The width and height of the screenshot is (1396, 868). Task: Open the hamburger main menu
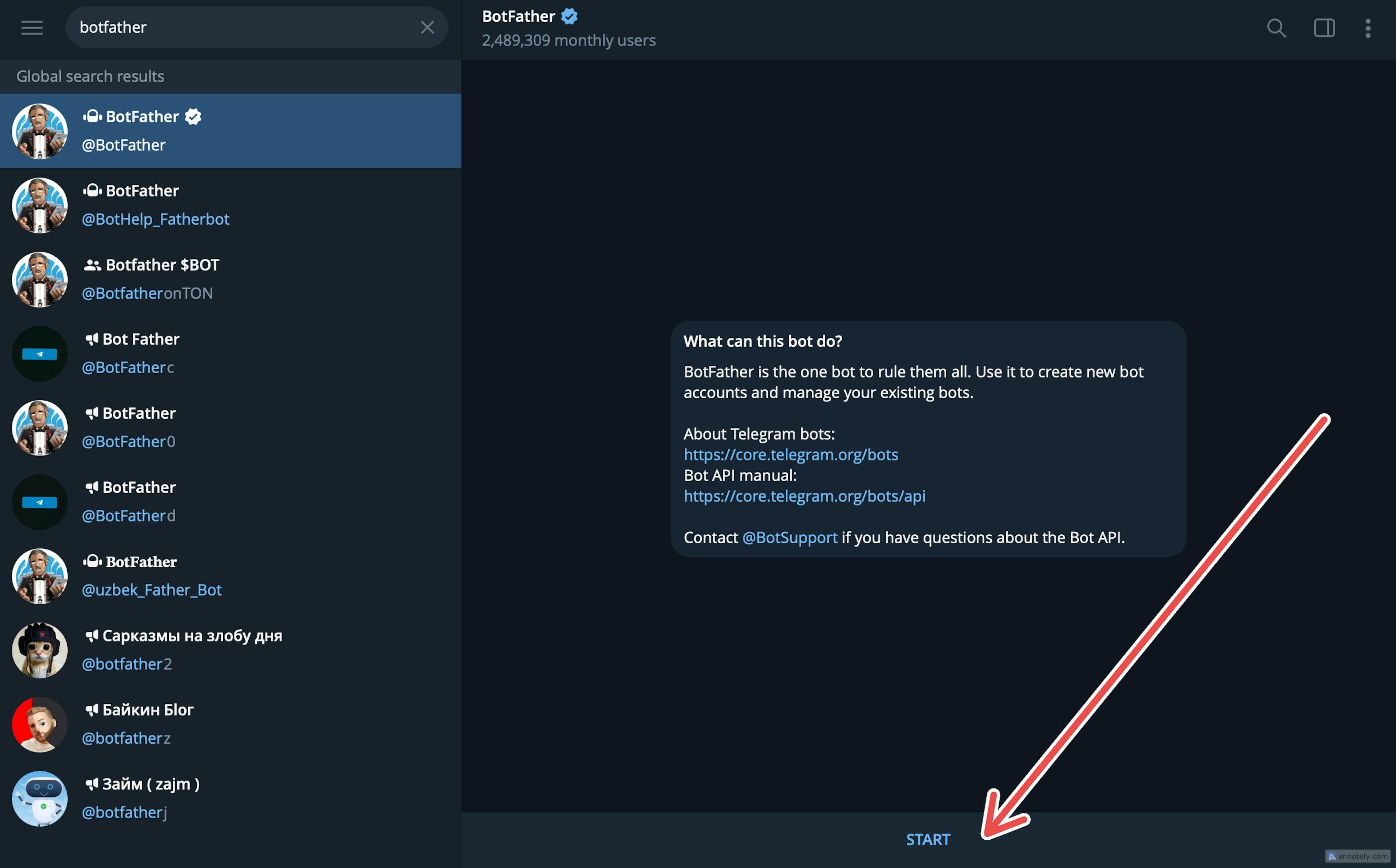(x=32, y=28)
